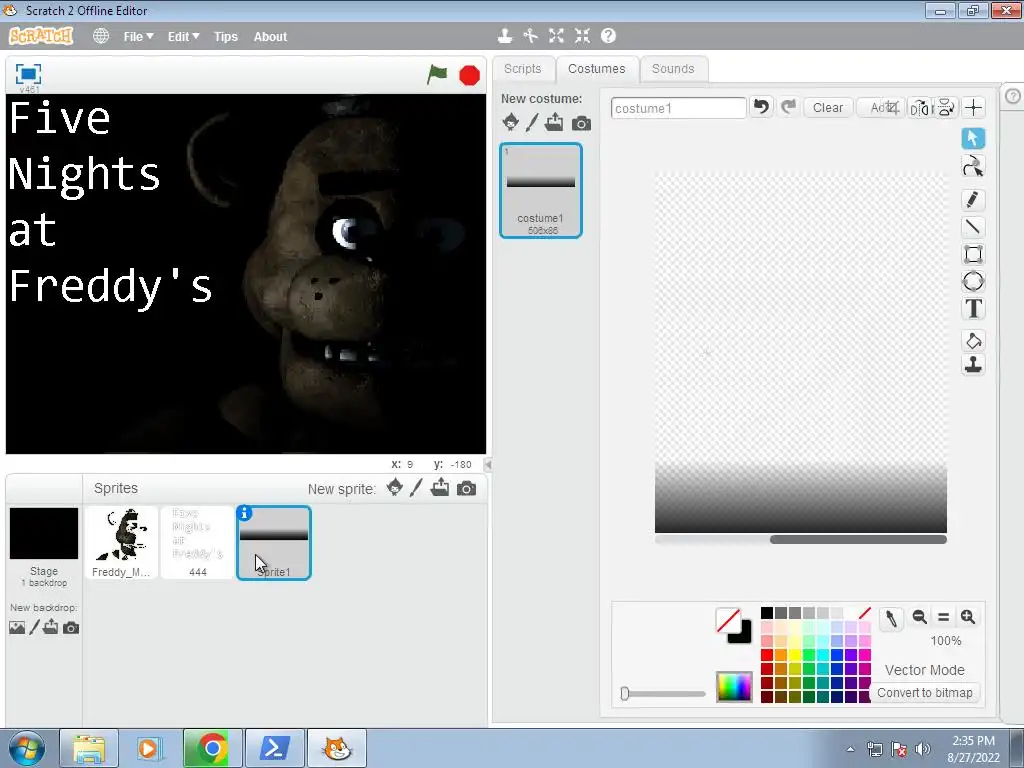Select the Duplicate stamp tool in paint editor
This screenshot has height=768, width=1024.
click(973, 365)
